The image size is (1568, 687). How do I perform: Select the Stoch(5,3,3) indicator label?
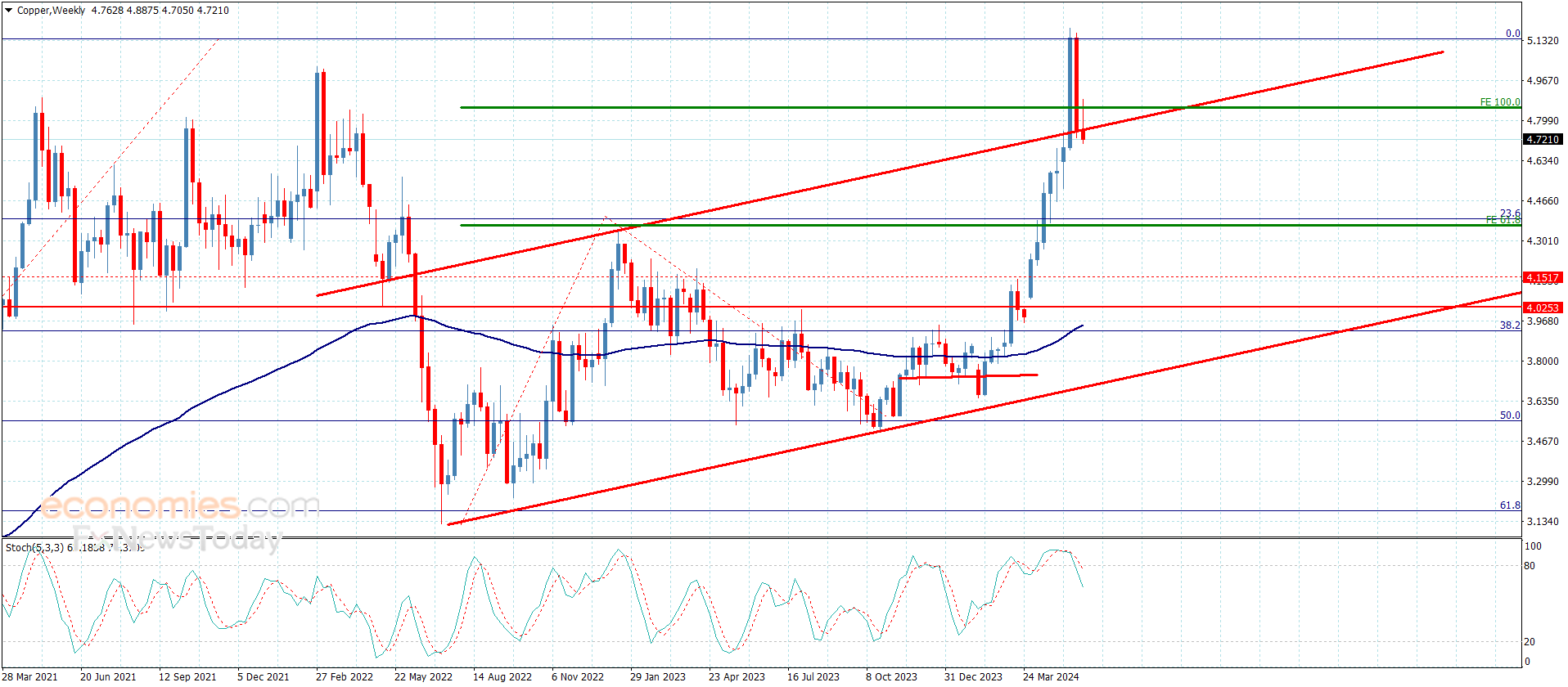point(34,547)
